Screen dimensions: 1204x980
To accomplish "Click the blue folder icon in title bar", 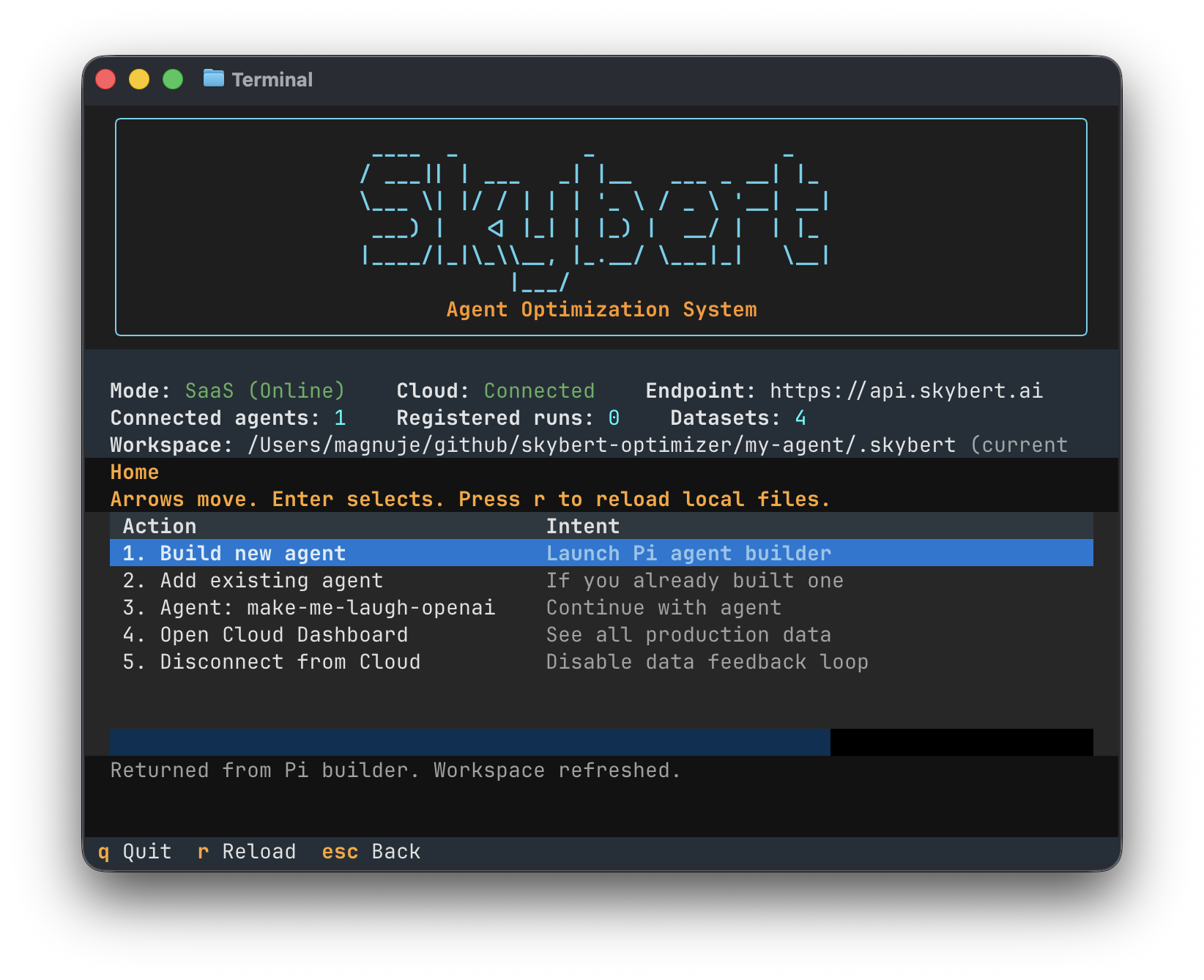I will (214, 78).
